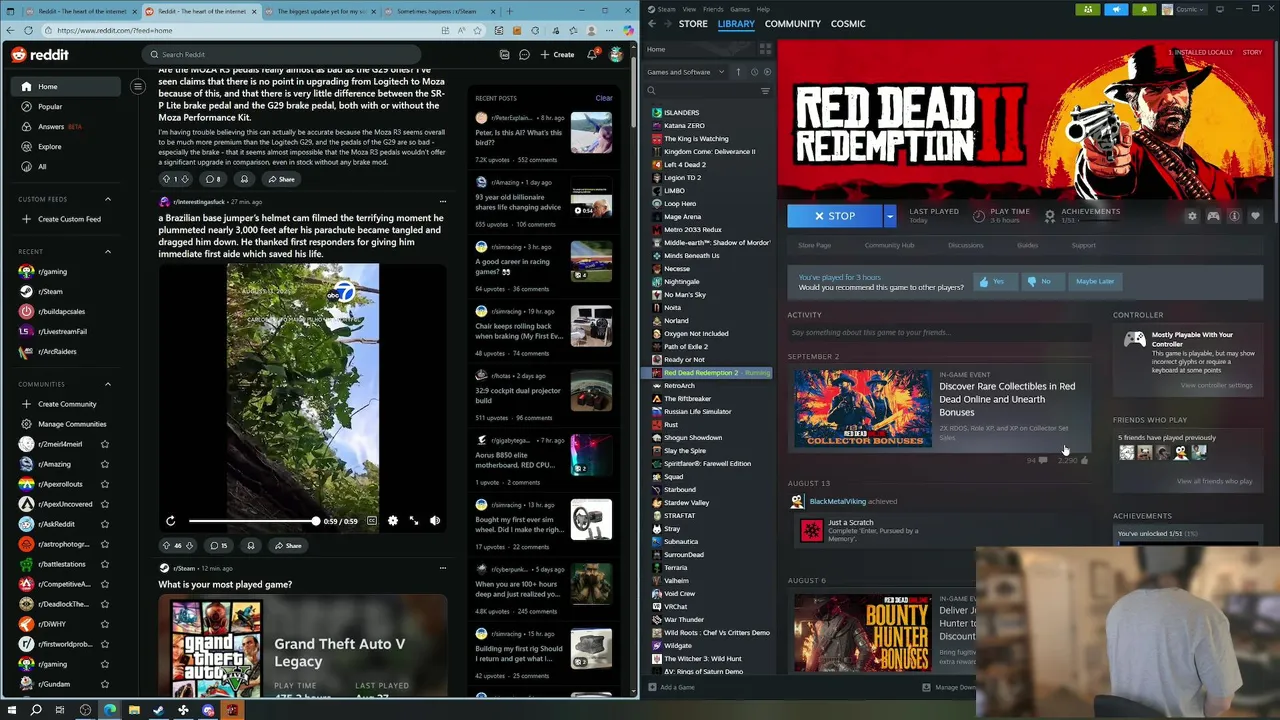The width and height of the screenshot is (1280, 720).
Task: Click Steam library sort arrow icon
Action: pos(738,72)
